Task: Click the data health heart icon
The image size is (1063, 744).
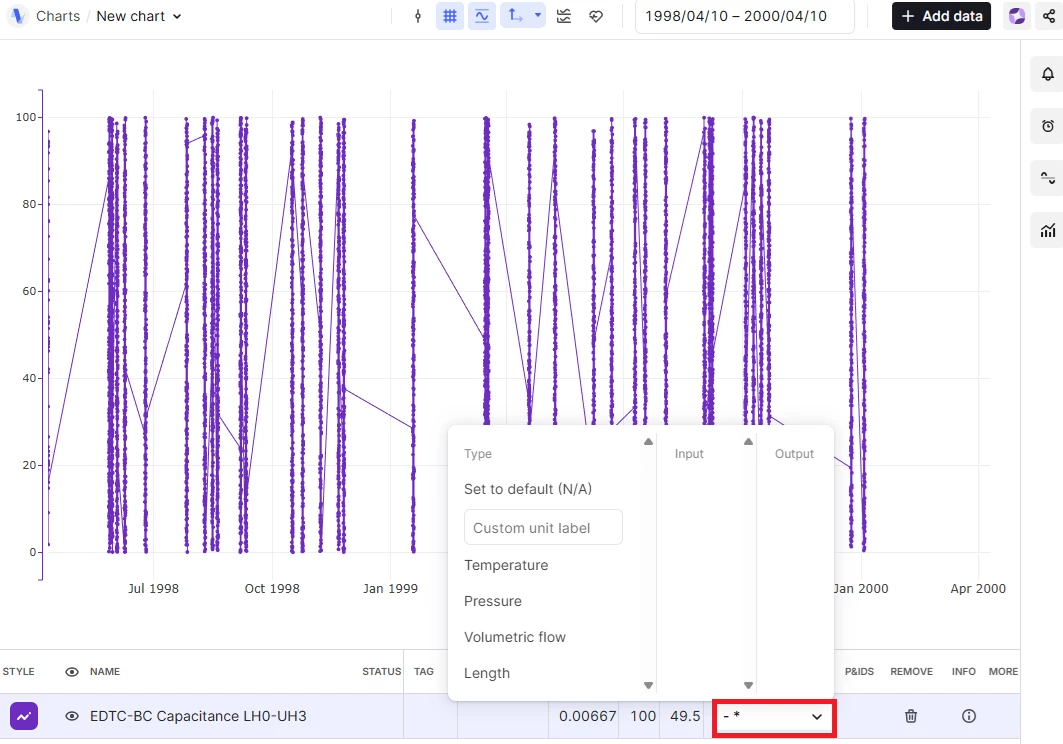Action: 596,16
